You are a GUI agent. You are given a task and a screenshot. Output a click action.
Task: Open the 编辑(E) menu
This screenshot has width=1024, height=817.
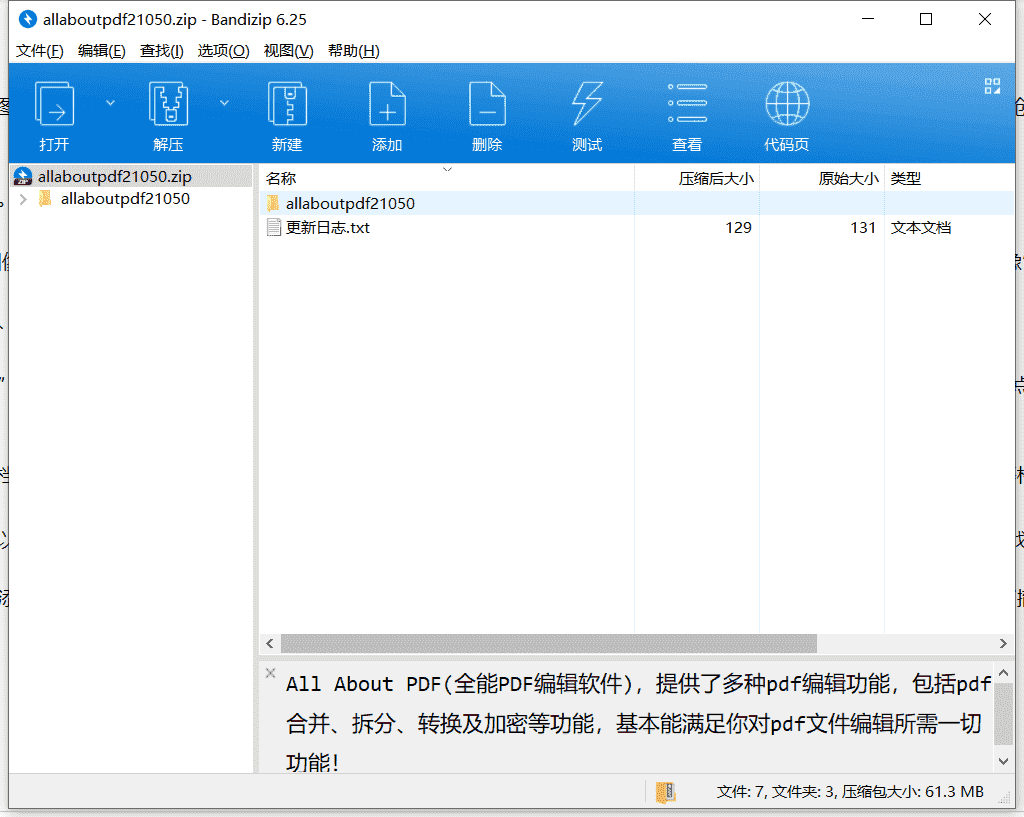pos(101,51)
